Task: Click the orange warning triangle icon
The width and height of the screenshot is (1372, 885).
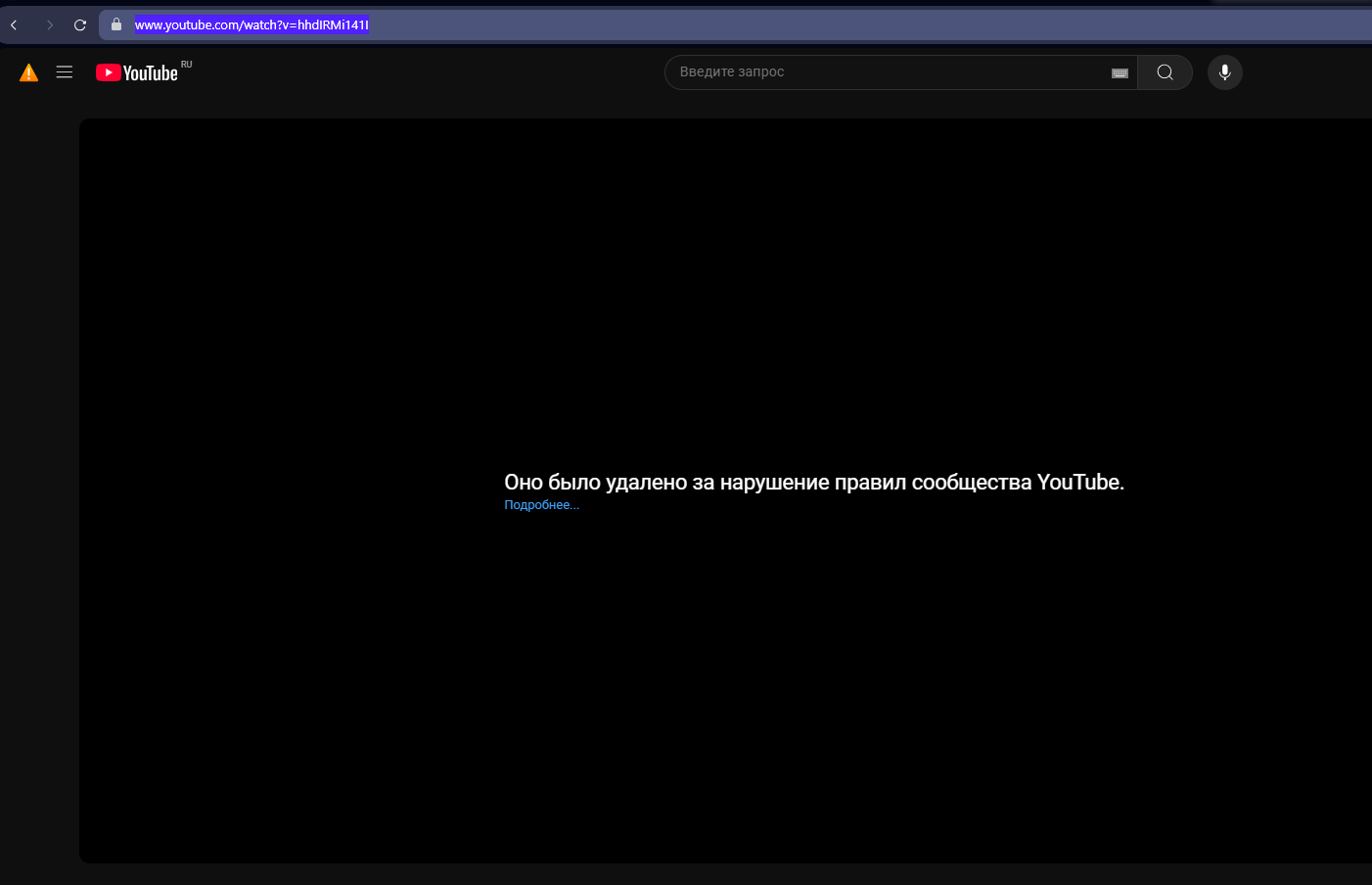Action: [x=29, y=72]
